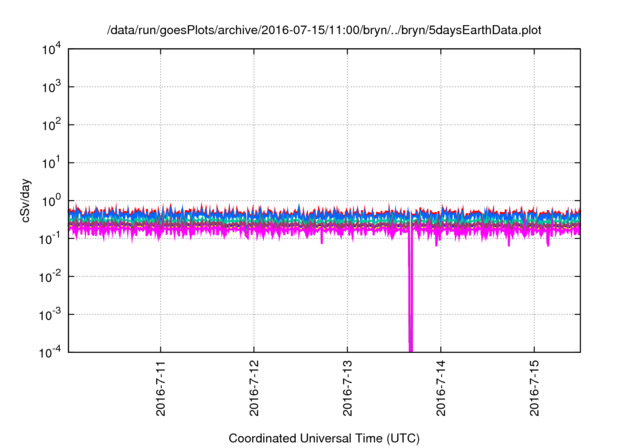Screen dimensions: 640x448
Task: Click the 10^-4 y-axis tick label
Action: 51,352
